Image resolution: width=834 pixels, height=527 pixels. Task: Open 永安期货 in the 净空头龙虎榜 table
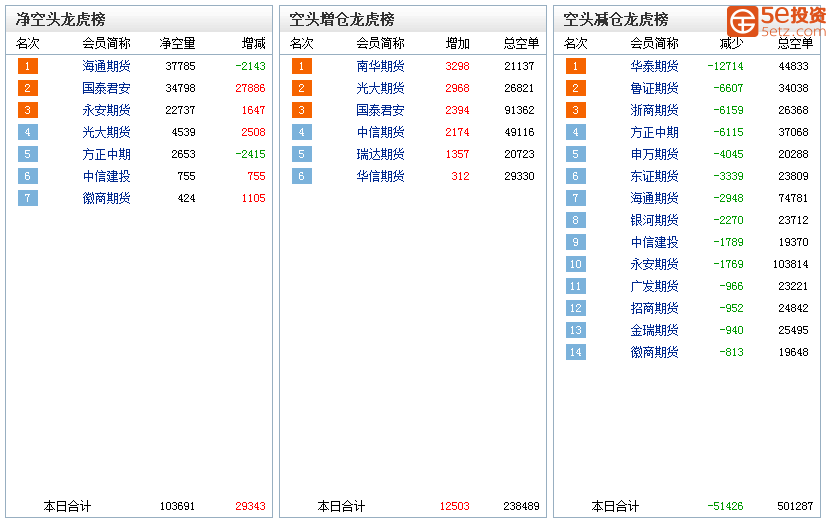(x=106, y=110)
